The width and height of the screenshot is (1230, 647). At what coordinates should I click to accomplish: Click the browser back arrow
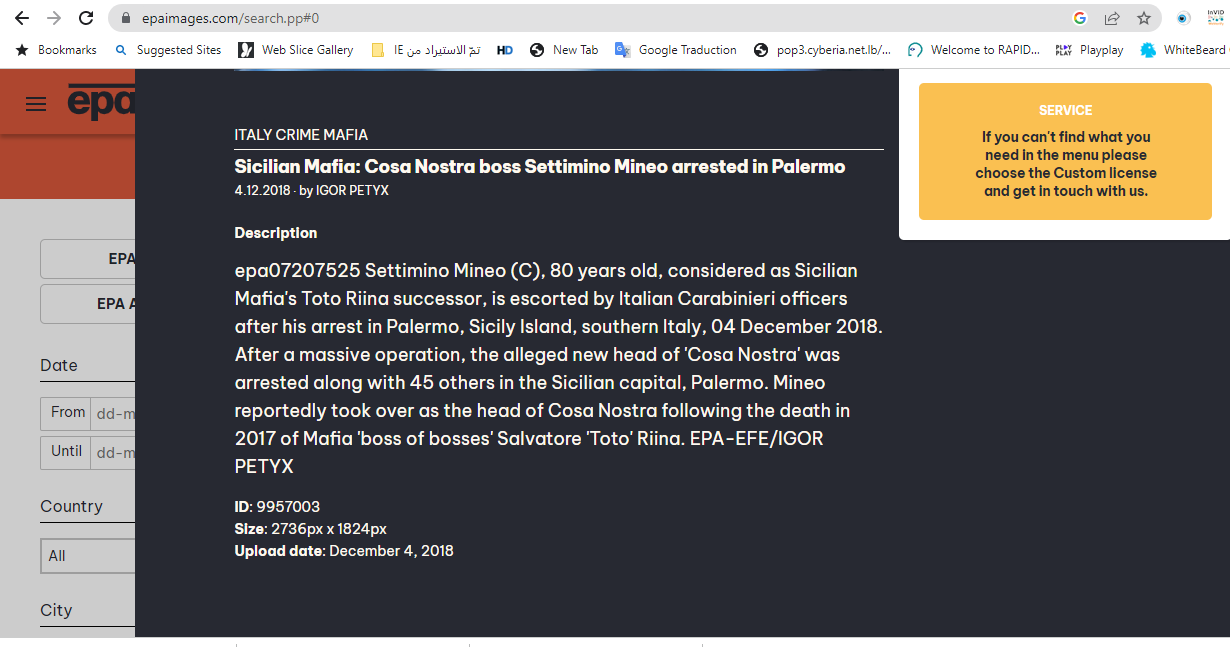(22, 18)
